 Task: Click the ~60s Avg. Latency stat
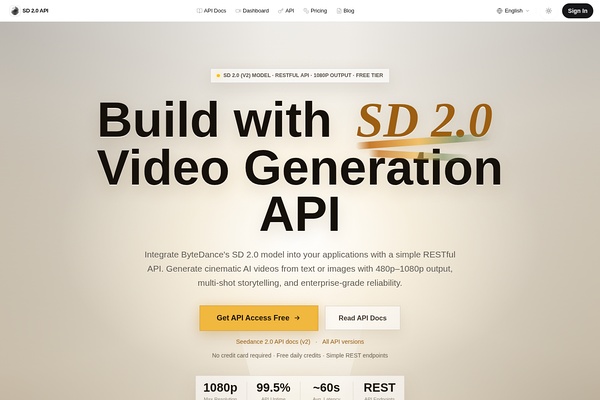[326, 390]
